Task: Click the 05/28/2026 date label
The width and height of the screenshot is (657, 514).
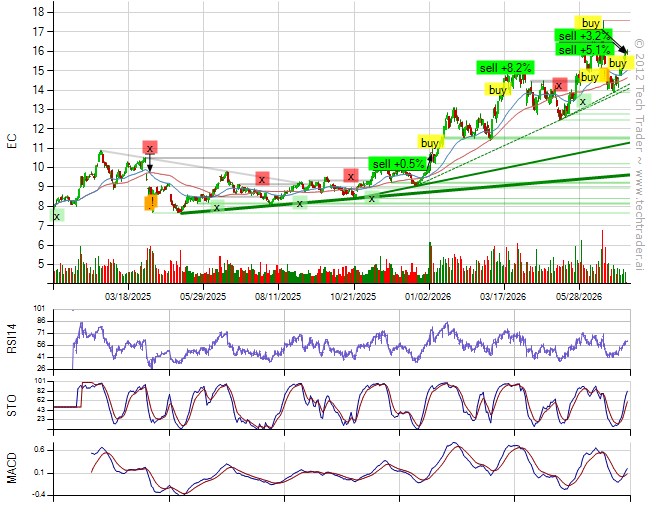Action: 579,297
